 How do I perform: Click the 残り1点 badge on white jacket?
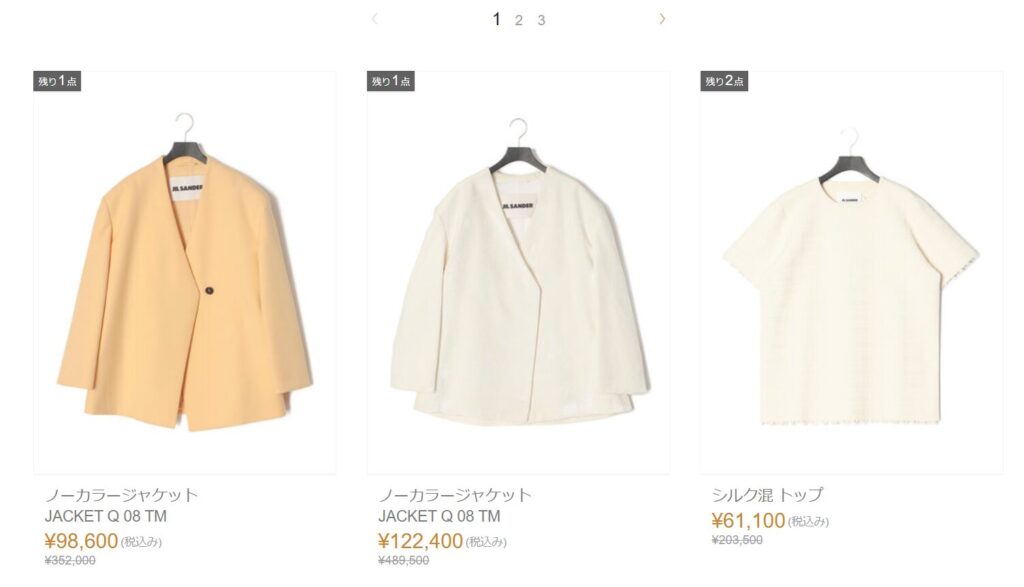(x=391, y=81)
